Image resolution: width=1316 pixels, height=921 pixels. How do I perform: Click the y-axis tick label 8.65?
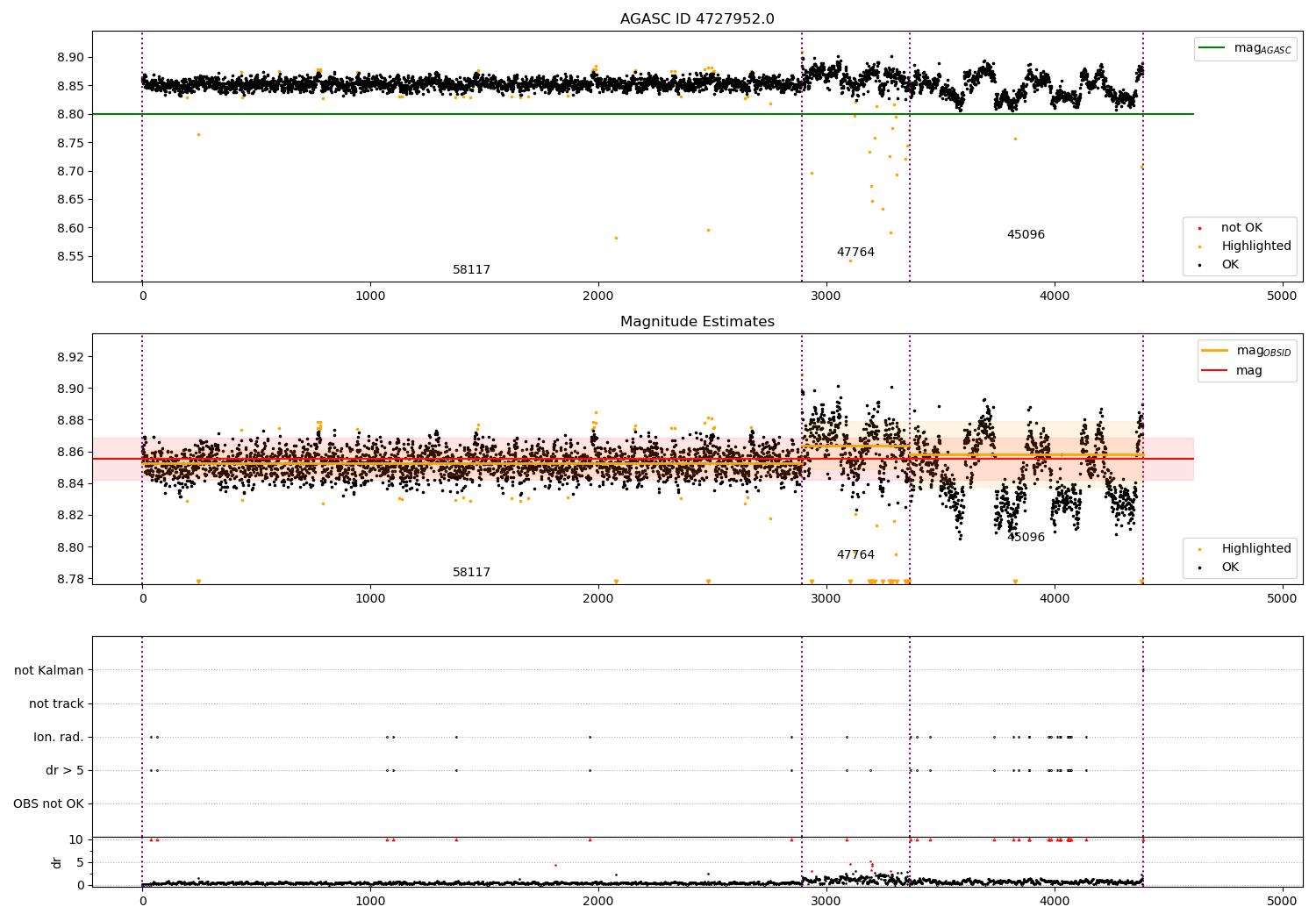(71, 200)
